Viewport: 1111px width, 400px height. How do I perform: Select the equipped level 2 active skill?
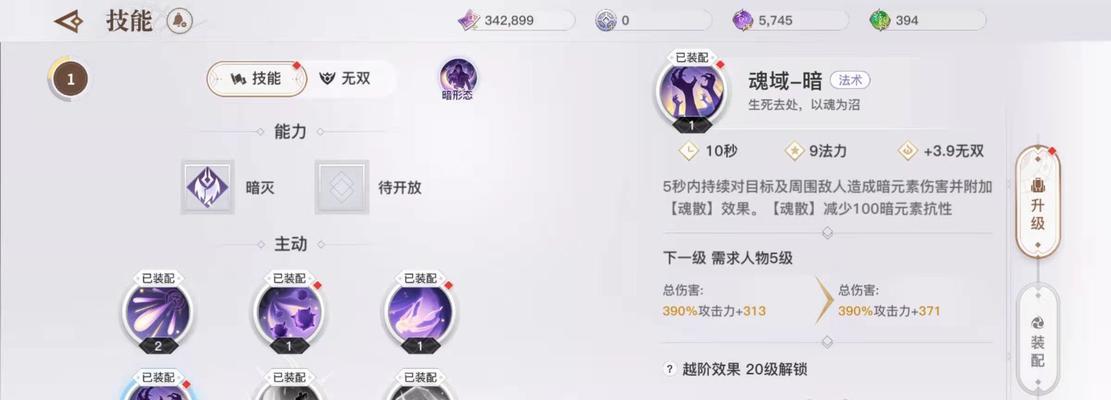(157, 312)
